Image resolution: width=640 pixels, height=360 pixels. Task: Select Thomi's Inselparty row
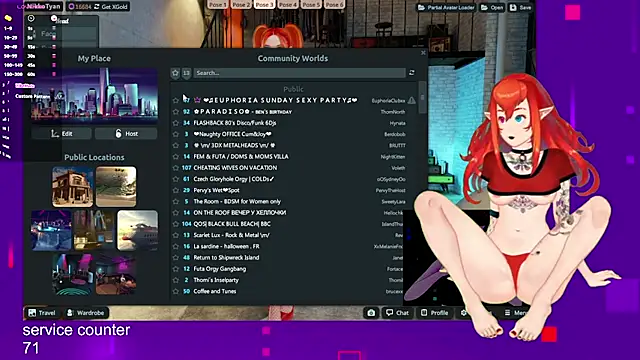[287, 280]
